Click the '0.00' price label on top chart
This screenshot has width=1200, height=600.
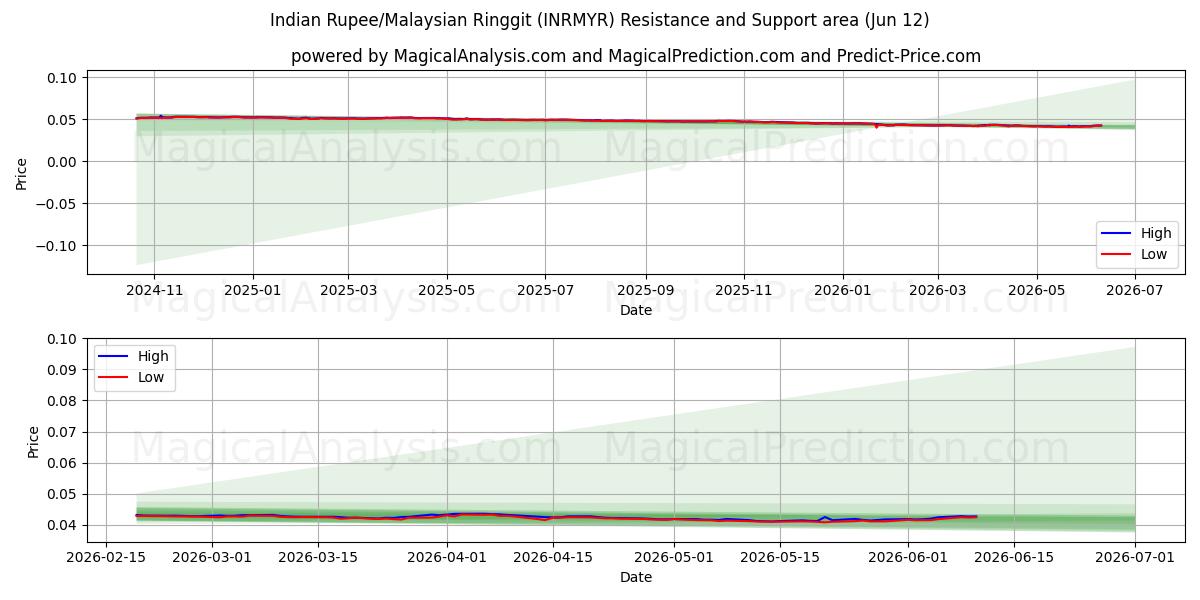(x=63, y=162)
